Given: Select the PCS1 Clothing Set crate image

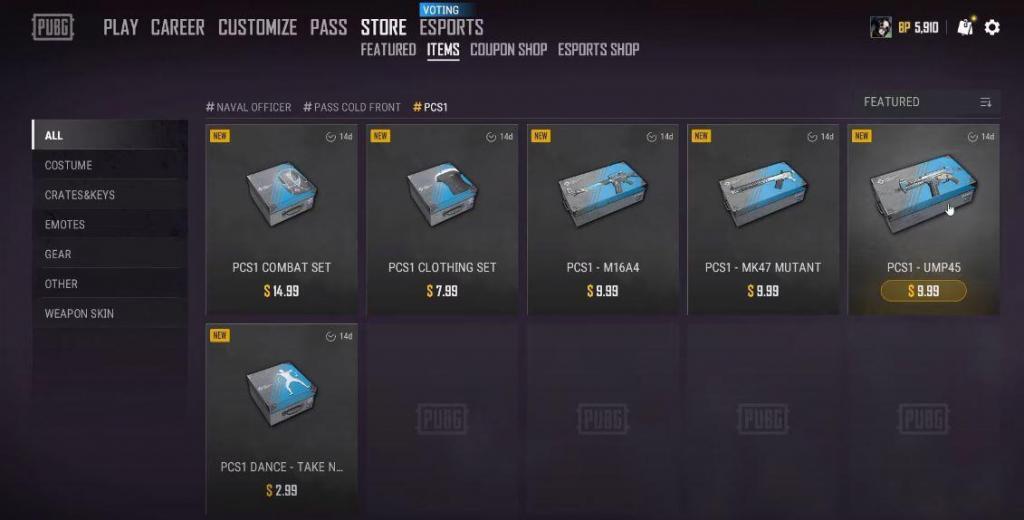Looking at the screenshot, I should pyautogui.click(x=442, y=194).
